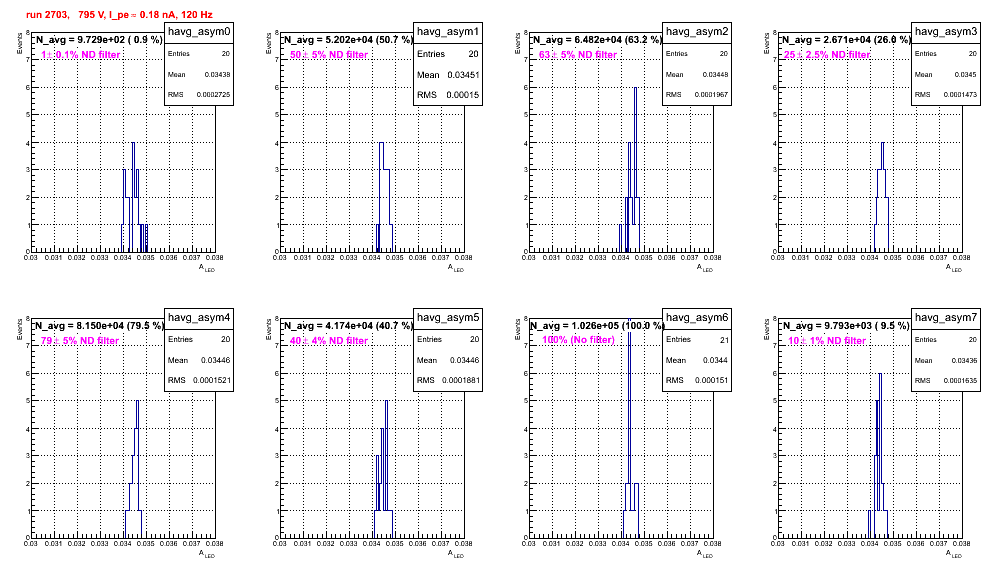
Task: Click Mean value 0.03438 in havg_asym0 box
Action: coord(217,74)
